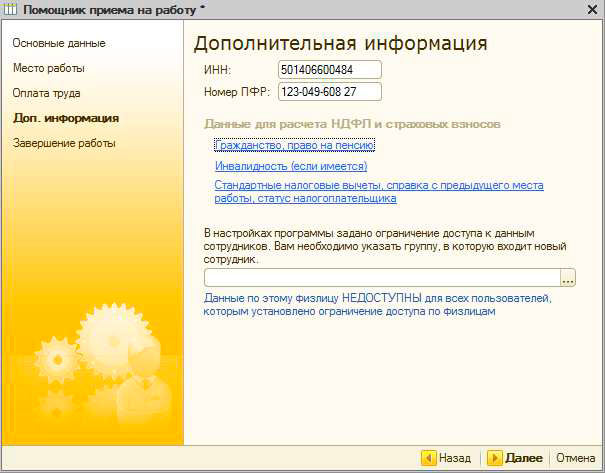The width and height of the screenshot is (605, 473).
Task: Go to the Основные данные step
Action: (59, 43)
